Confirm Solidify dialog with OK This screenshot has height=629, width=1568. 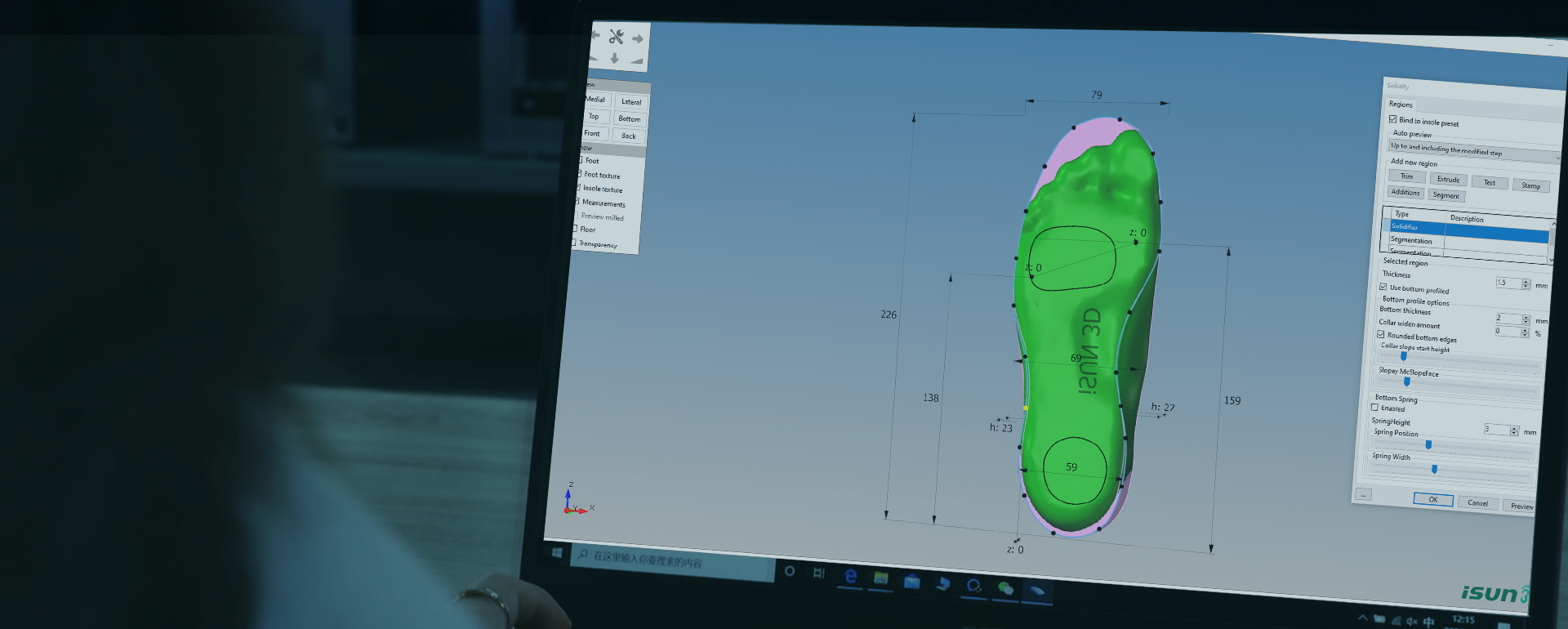[1433, 499]
